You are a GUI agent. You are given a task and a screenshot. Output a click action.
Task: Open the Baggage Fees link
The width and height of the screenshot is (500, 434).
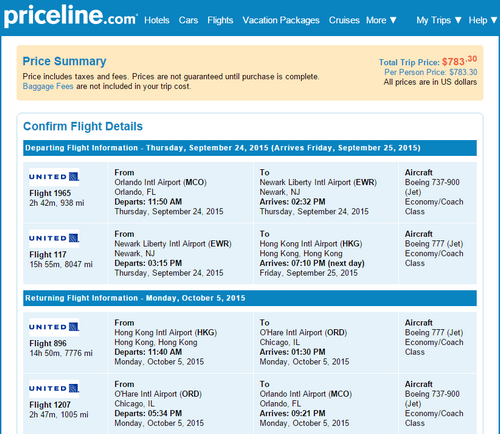pyautogui.click(x=48, y=86)
